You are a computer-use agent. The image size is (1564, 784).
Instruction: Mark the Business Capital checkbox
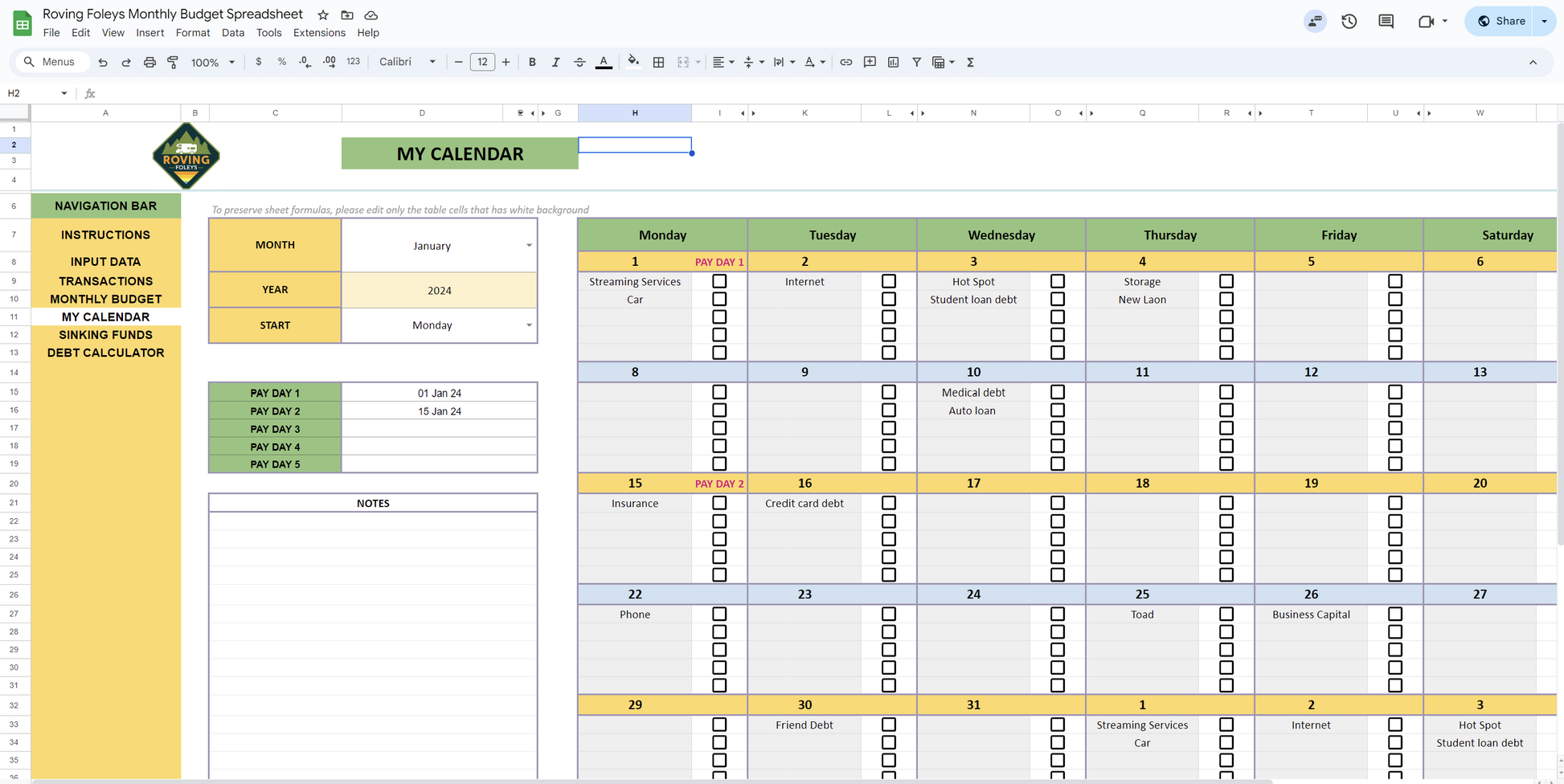1394,614
